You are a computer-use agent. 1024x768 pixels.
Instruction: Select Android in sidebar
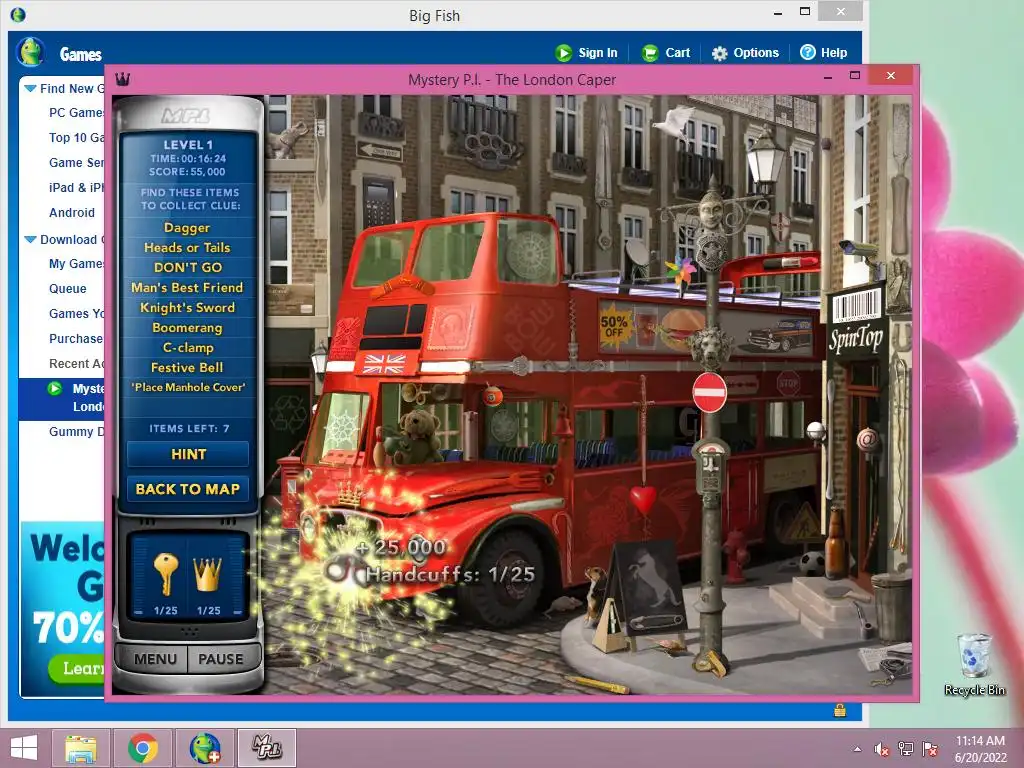(72, 212)
